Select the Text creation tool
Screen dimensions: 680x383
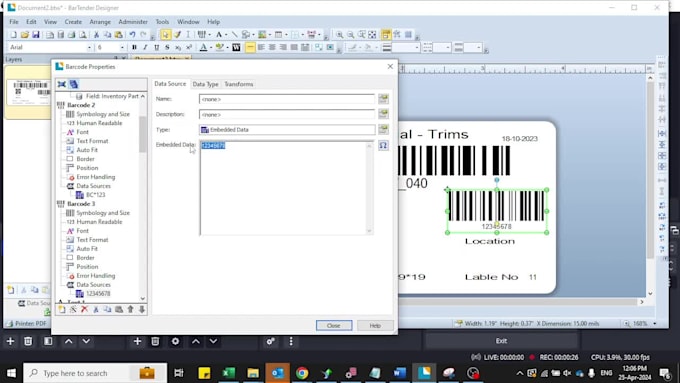[x=219, y=35]
